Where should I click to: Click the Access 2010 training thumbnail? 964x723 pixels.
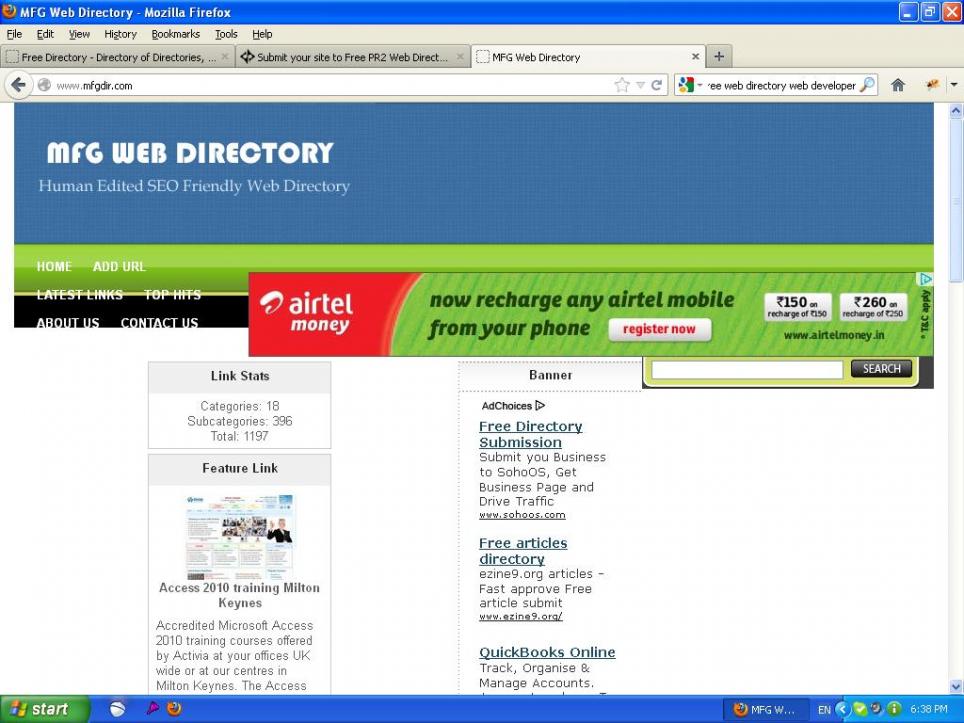(x=240, y=536)
